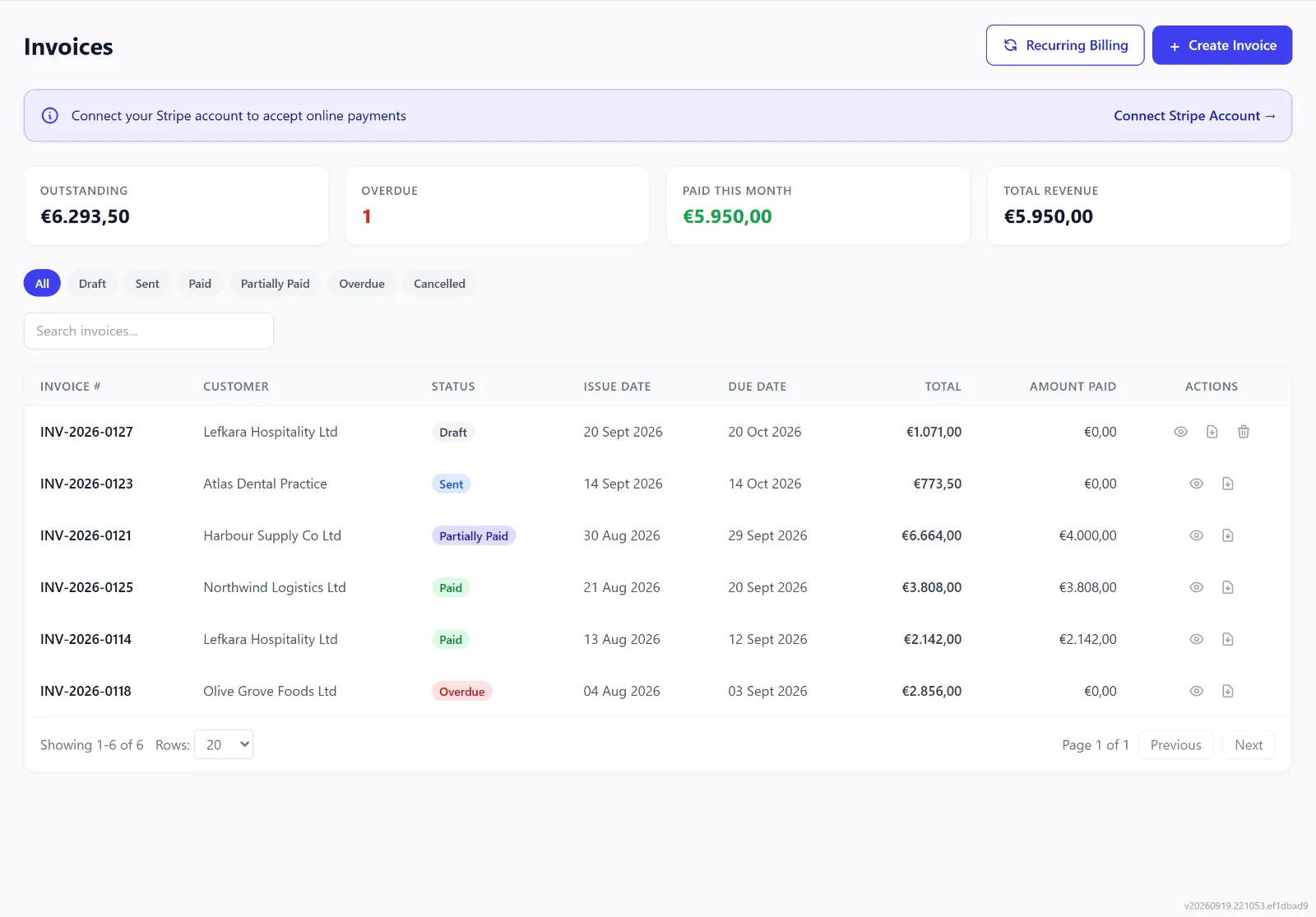Viewport: 1316px width, 917px height.
Task: Open invoice number INV-2026-0114
Action: coord(86,639)
